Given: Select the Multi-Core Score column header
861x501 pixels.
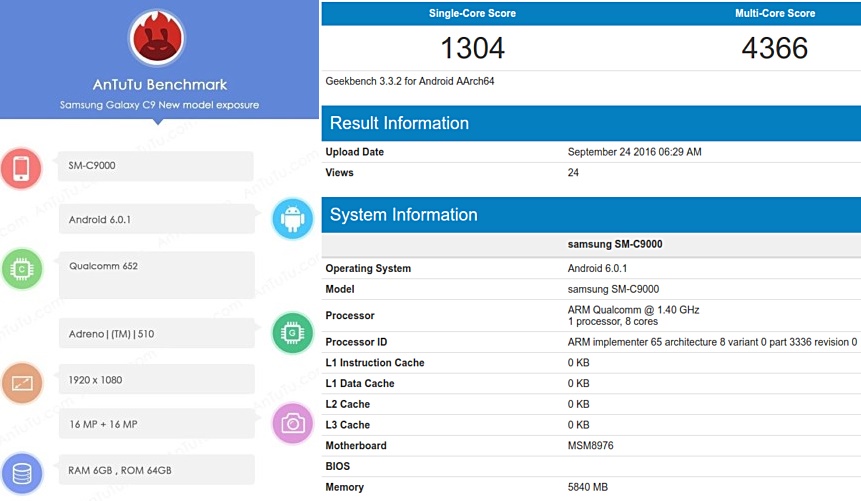Looking at the screenshot, I should [x=775, y=14].
